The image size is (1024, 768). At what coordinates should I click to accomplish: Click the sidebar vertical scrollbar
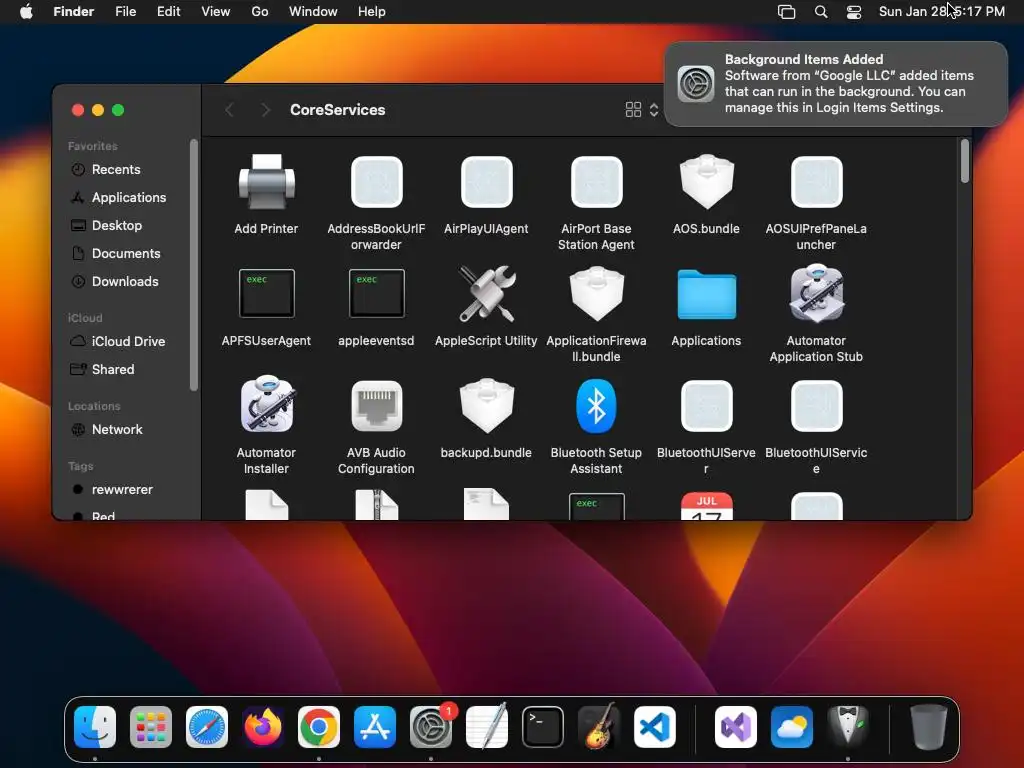193,264
